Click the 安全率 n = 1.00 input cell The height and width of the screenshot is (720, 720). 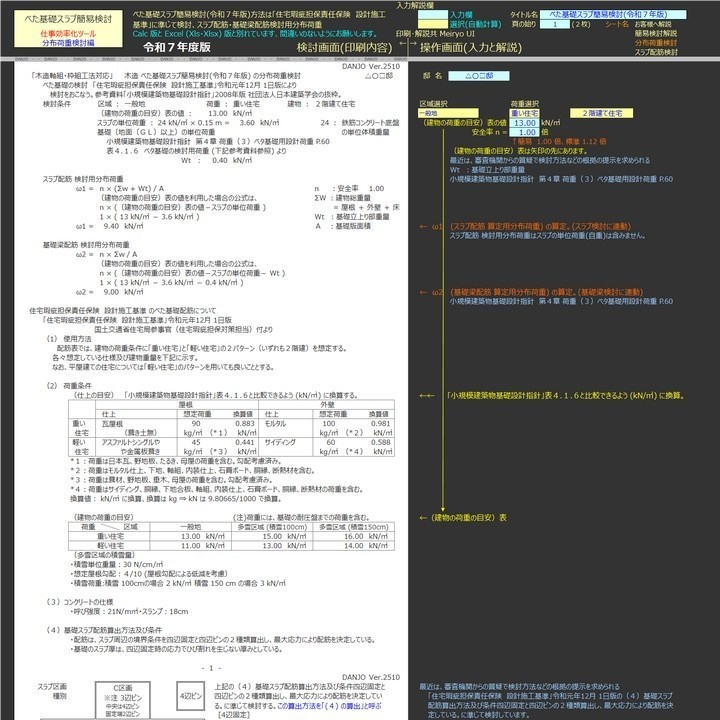(524, 132)
